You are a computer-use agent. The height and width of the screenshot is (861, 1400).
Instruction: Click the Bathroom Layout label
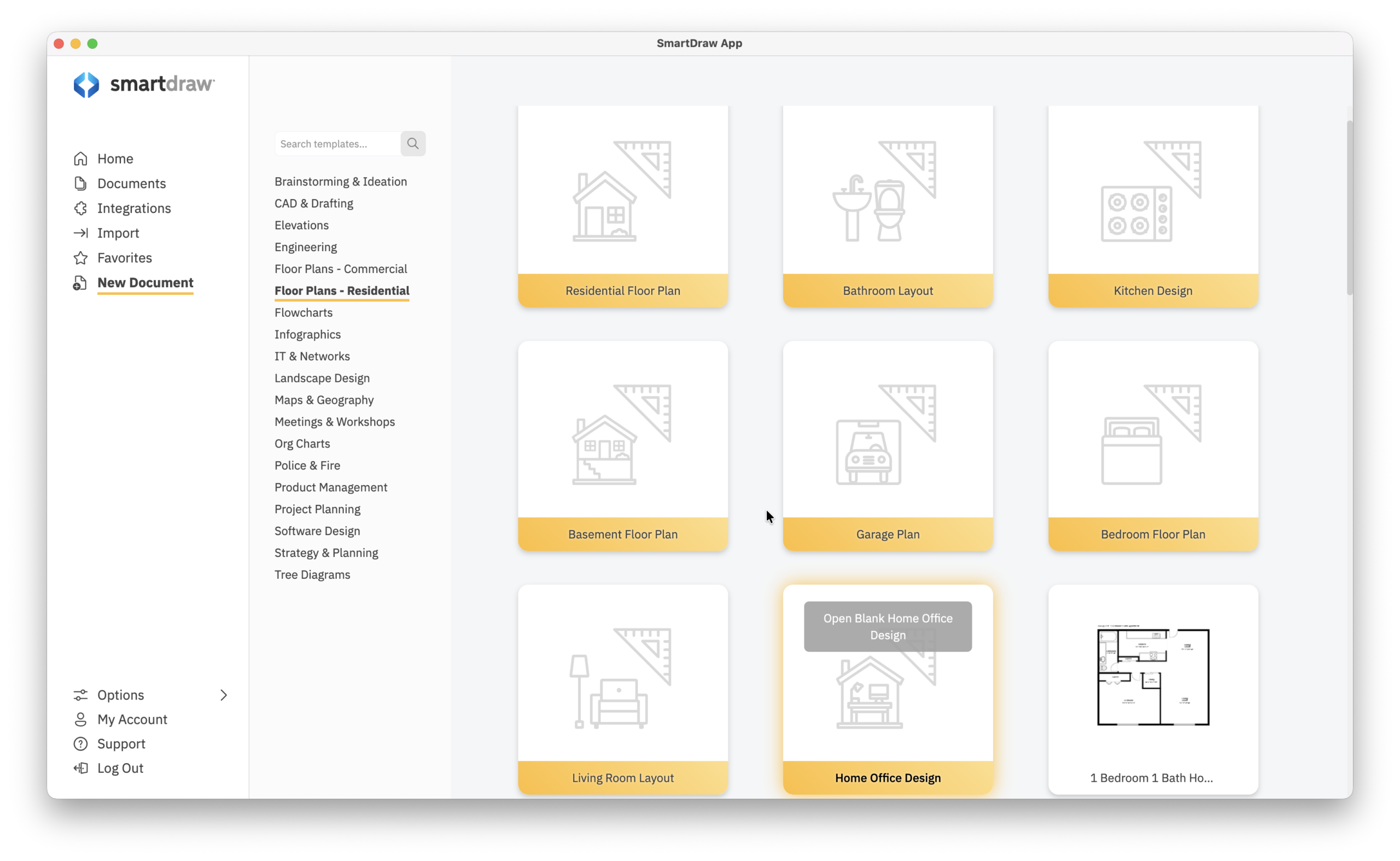tap(888, 291)
